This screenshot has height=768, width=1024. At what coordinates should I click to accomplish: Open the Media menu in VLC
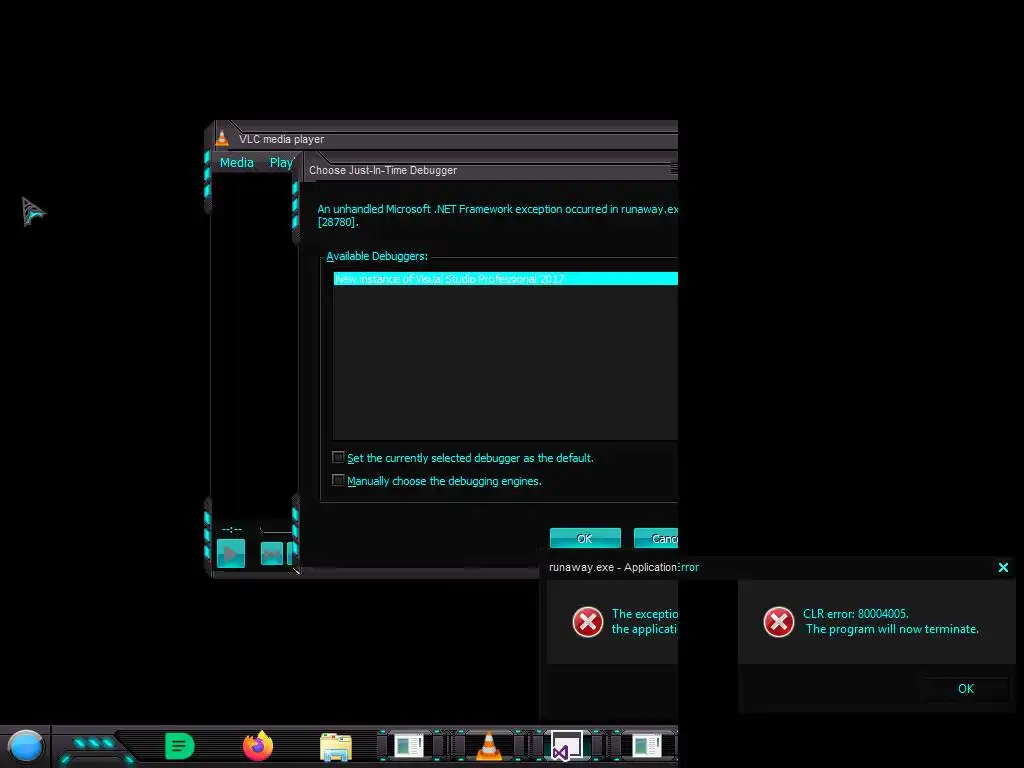point(236,163)
